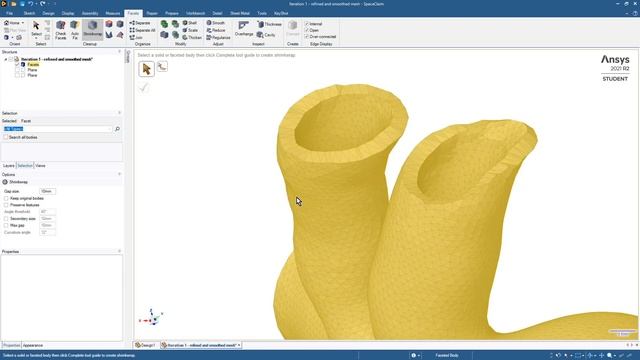The image size is (640, 360).
Task: Click the Redo icon in title bar
Action: tap(42, 4)
